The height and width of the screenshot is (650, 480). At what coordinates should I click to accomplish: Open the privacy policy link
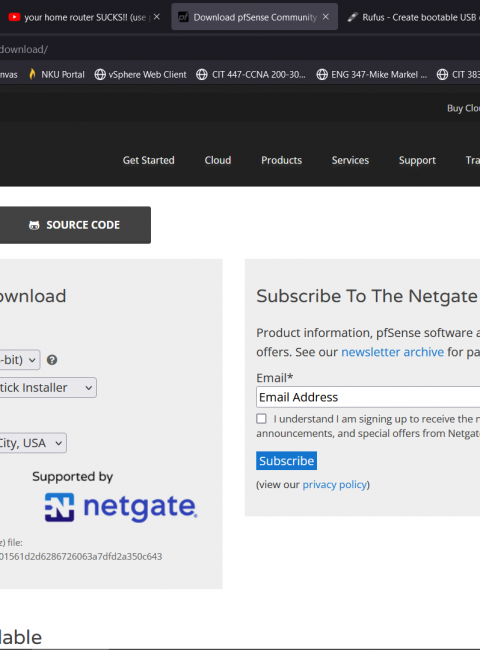click(335, 485)
